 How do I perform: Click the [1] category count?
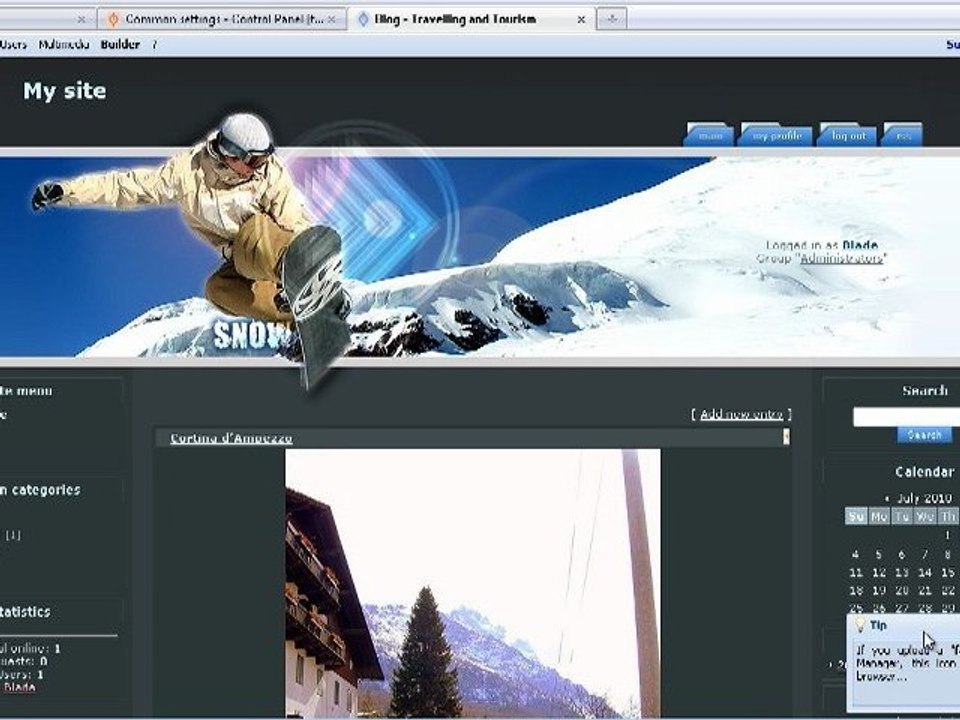coord(13,535)
